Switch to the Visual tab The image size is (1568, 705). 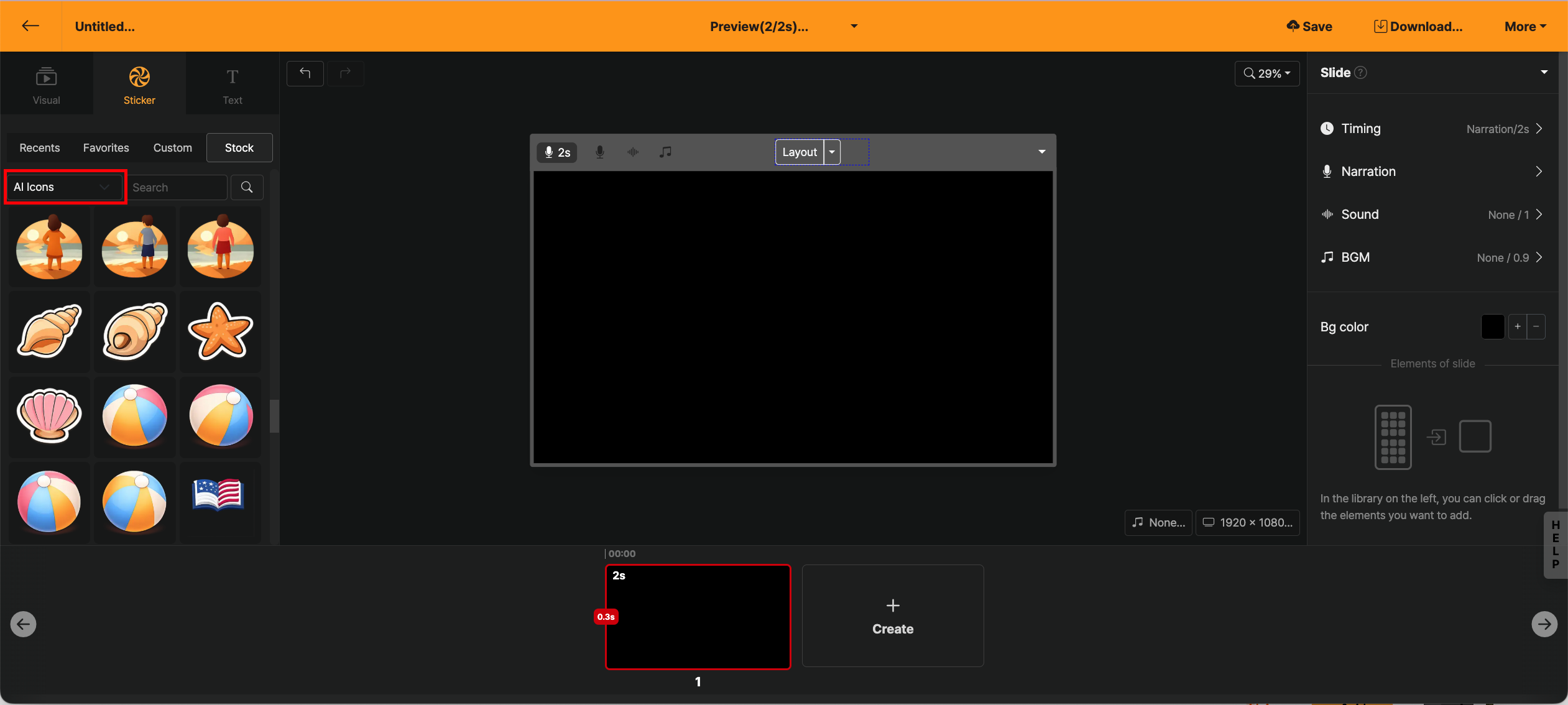pos(46,85)
